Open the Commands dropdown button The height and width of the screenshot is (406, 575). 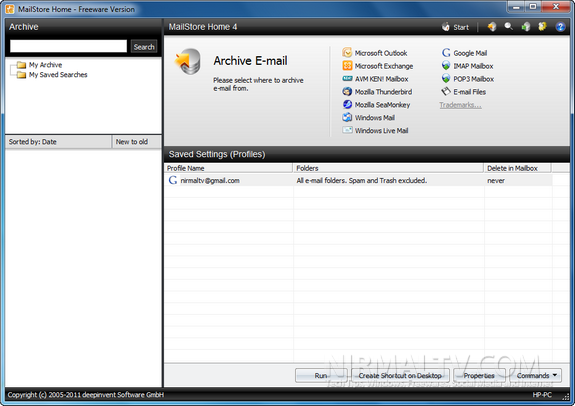pyautogui.click(x=535, y=375)
